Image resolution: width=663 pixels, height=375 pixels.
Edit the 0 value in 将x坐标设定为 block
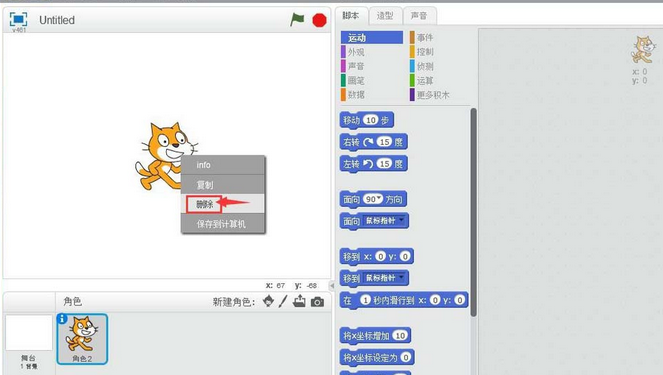(405, 358)
